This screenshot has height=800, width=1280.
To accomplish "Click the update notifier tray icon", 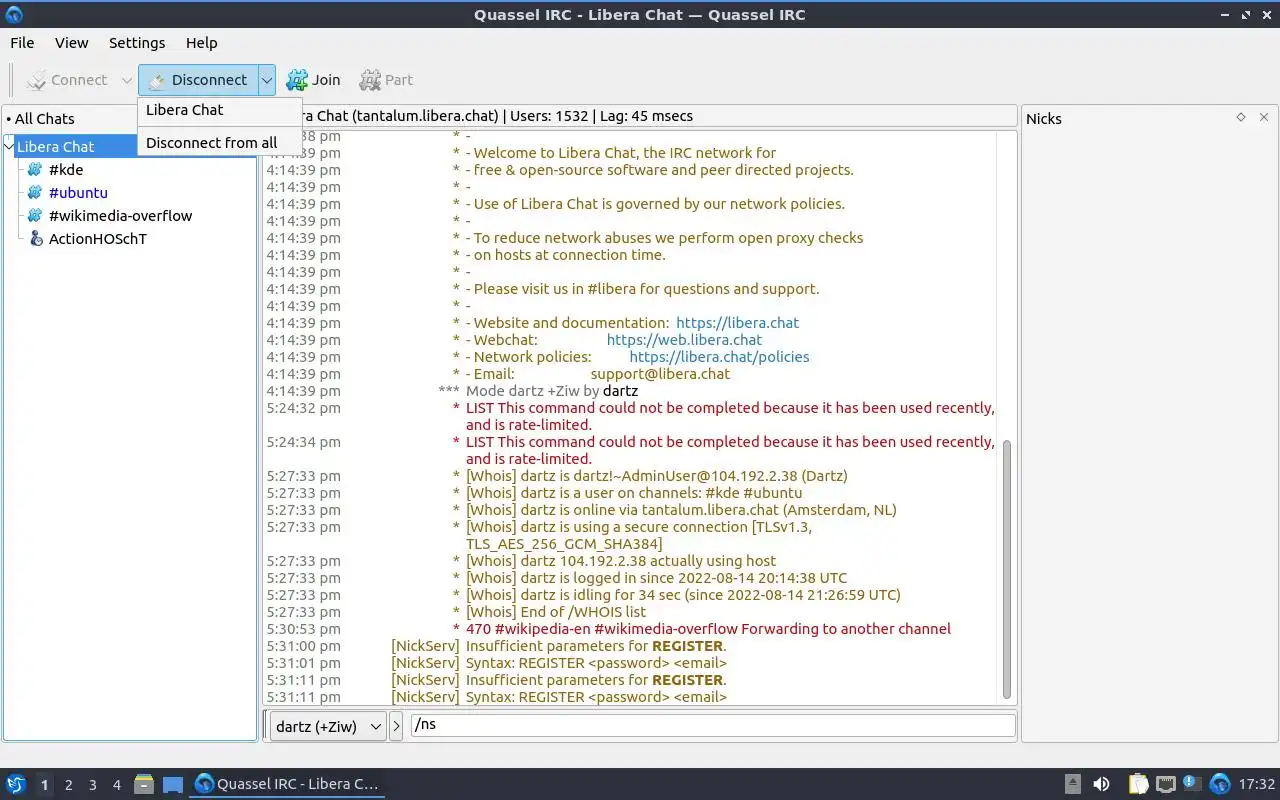I will [1192, 784].
